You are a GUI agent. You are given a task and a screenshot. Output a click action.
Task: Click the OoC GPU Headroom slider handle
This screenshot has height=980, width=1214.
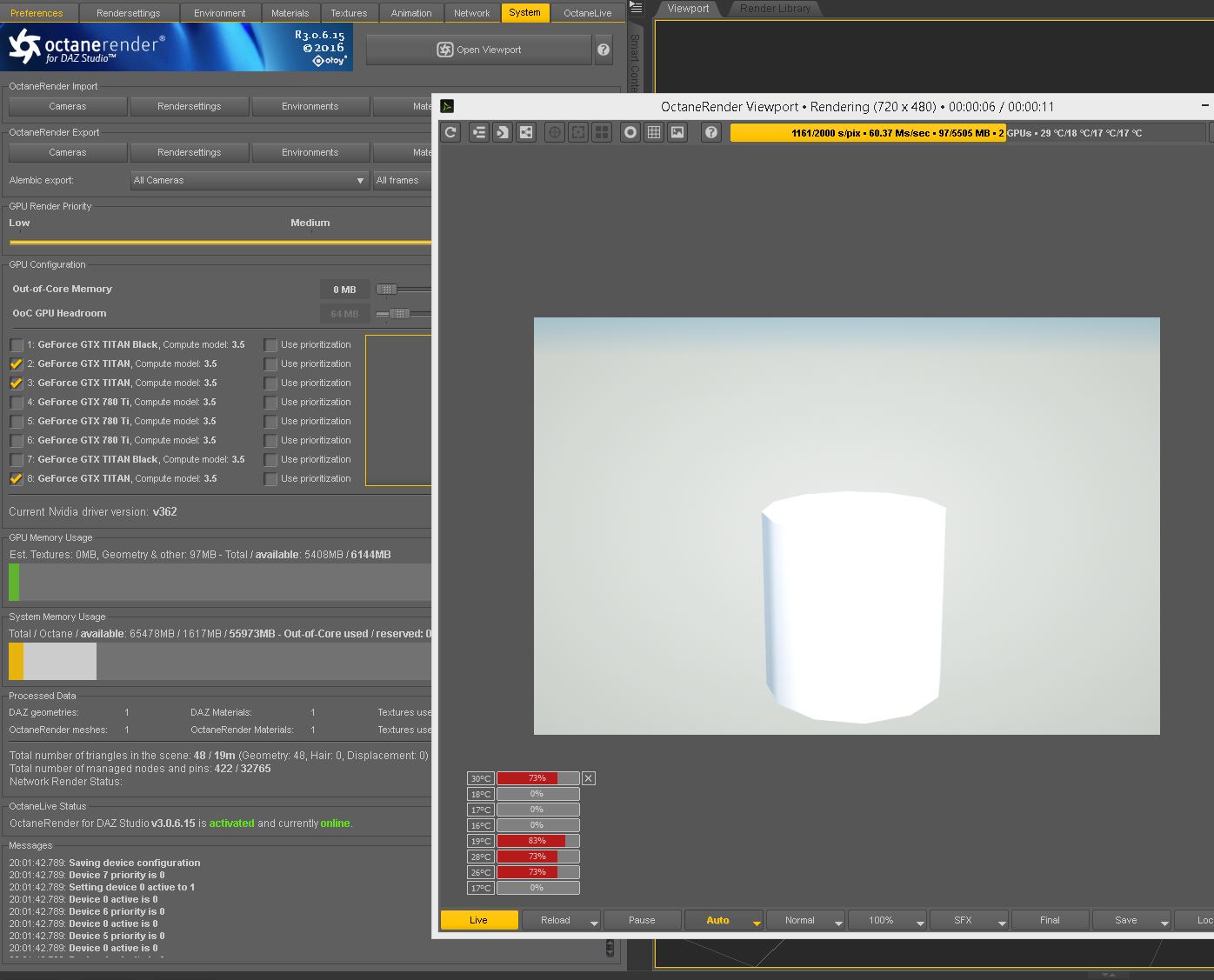point(399,314)
